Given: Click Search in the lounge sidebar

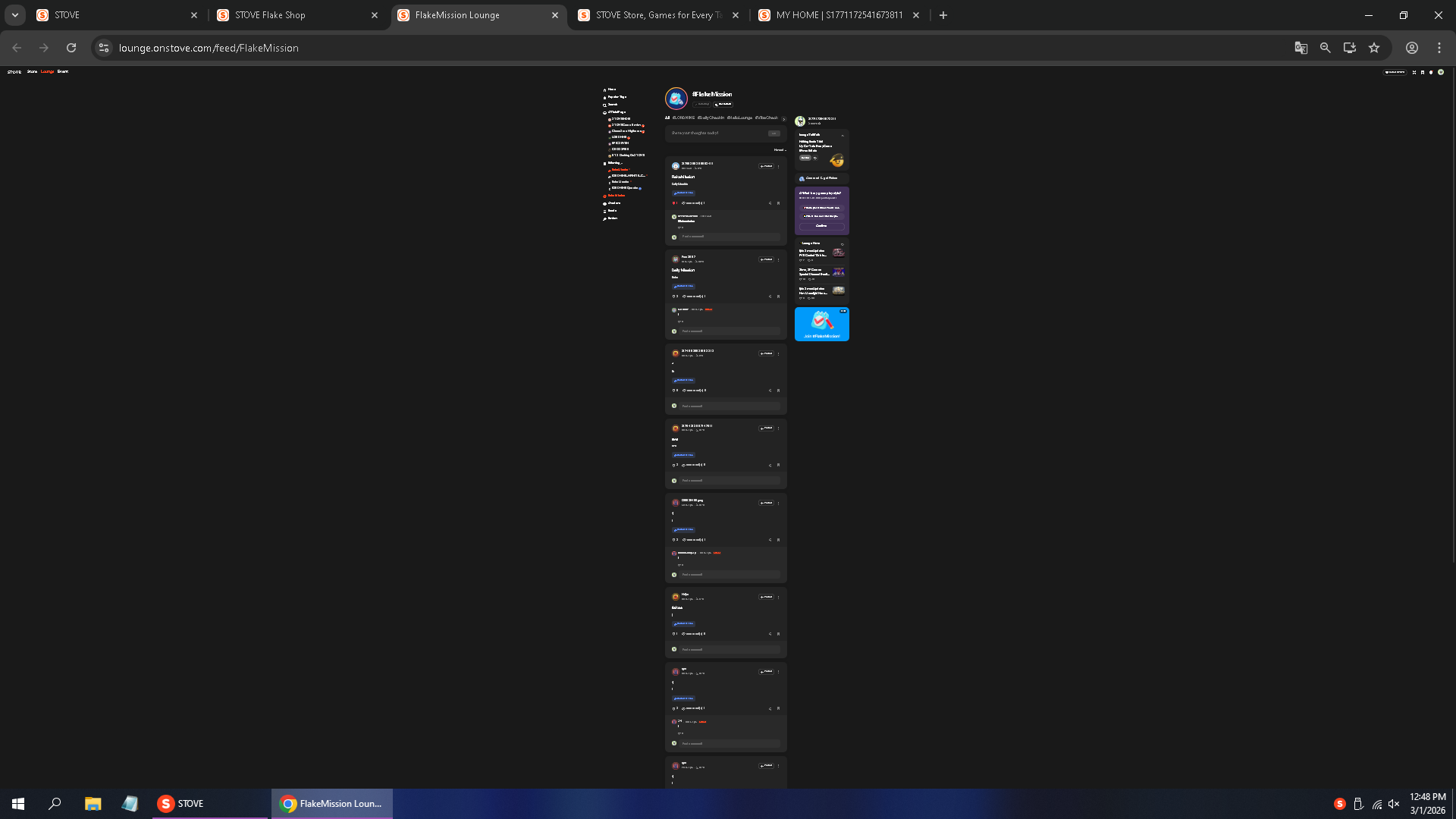Looking at the screenshot, I should (x=611, y=105).
